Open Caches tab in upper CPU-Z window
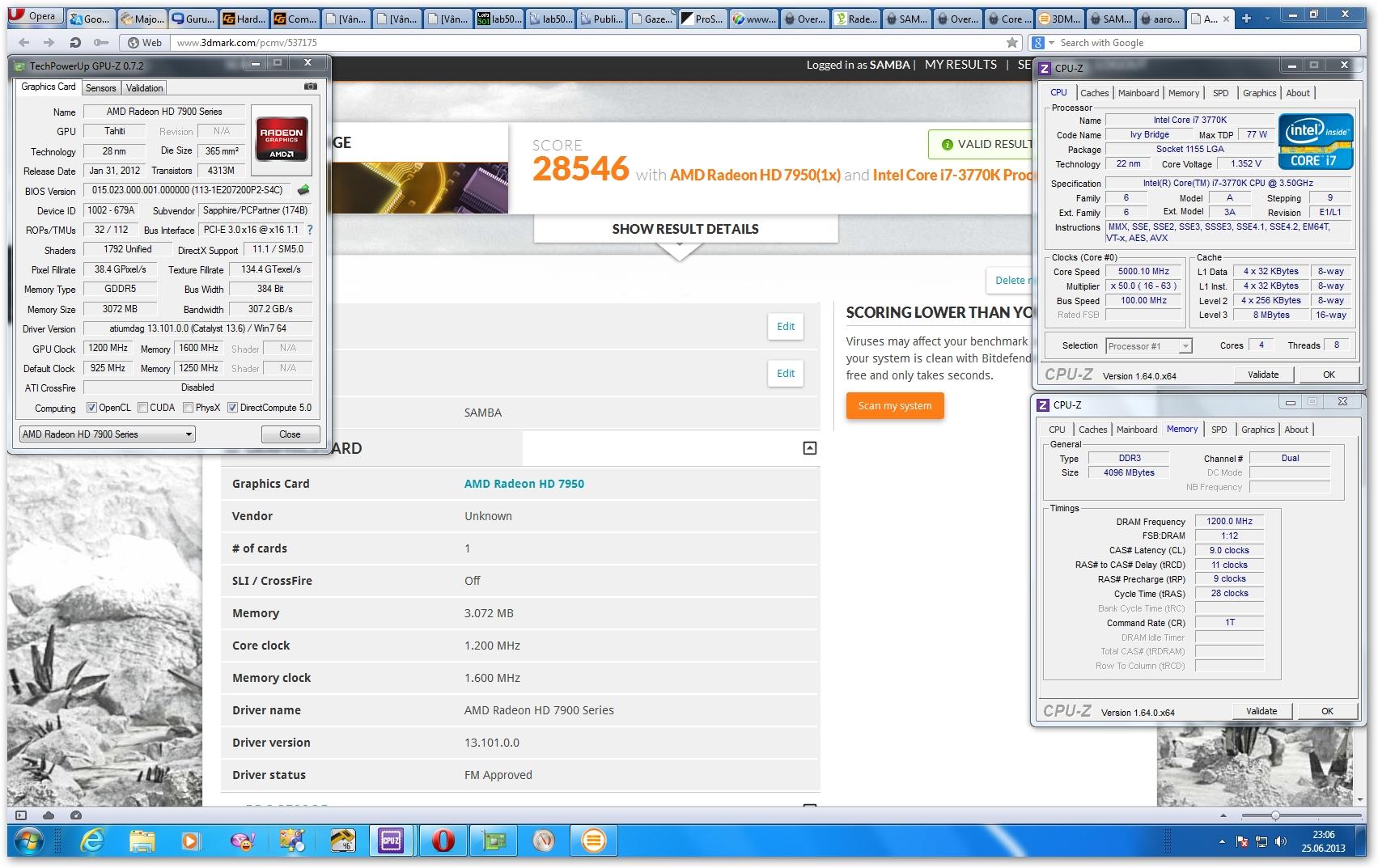The height and width of the screenshot is (868, 1378). pyautogui.click(x=1094, y=93)
